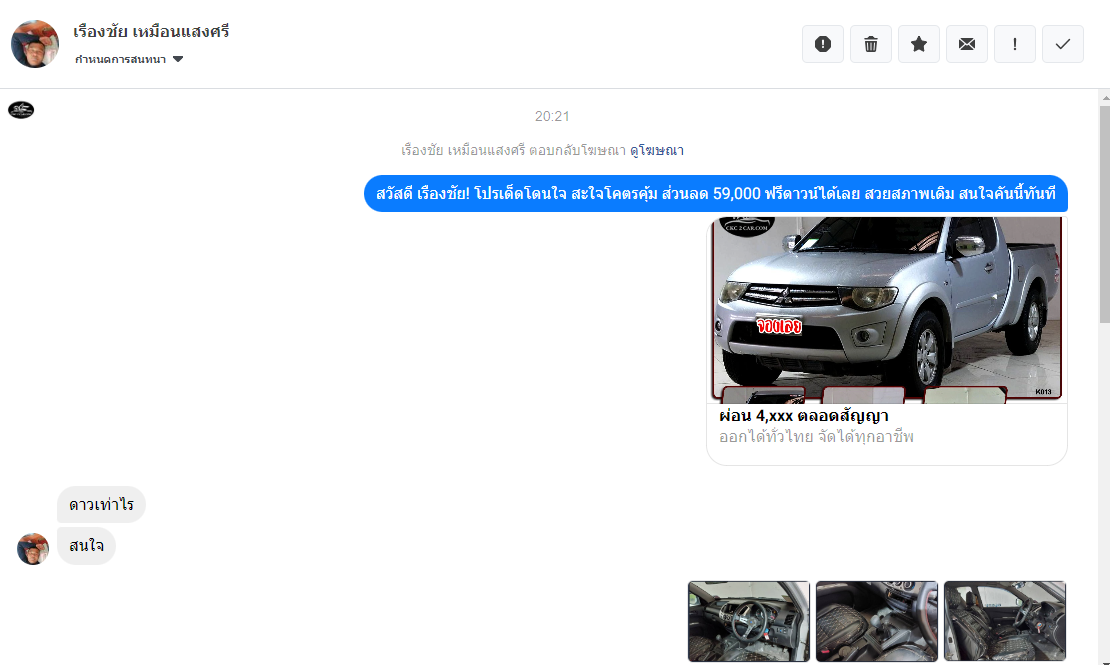Click the 20:21 timestamp
1110x665 pixels.
(x=552, y=116)
